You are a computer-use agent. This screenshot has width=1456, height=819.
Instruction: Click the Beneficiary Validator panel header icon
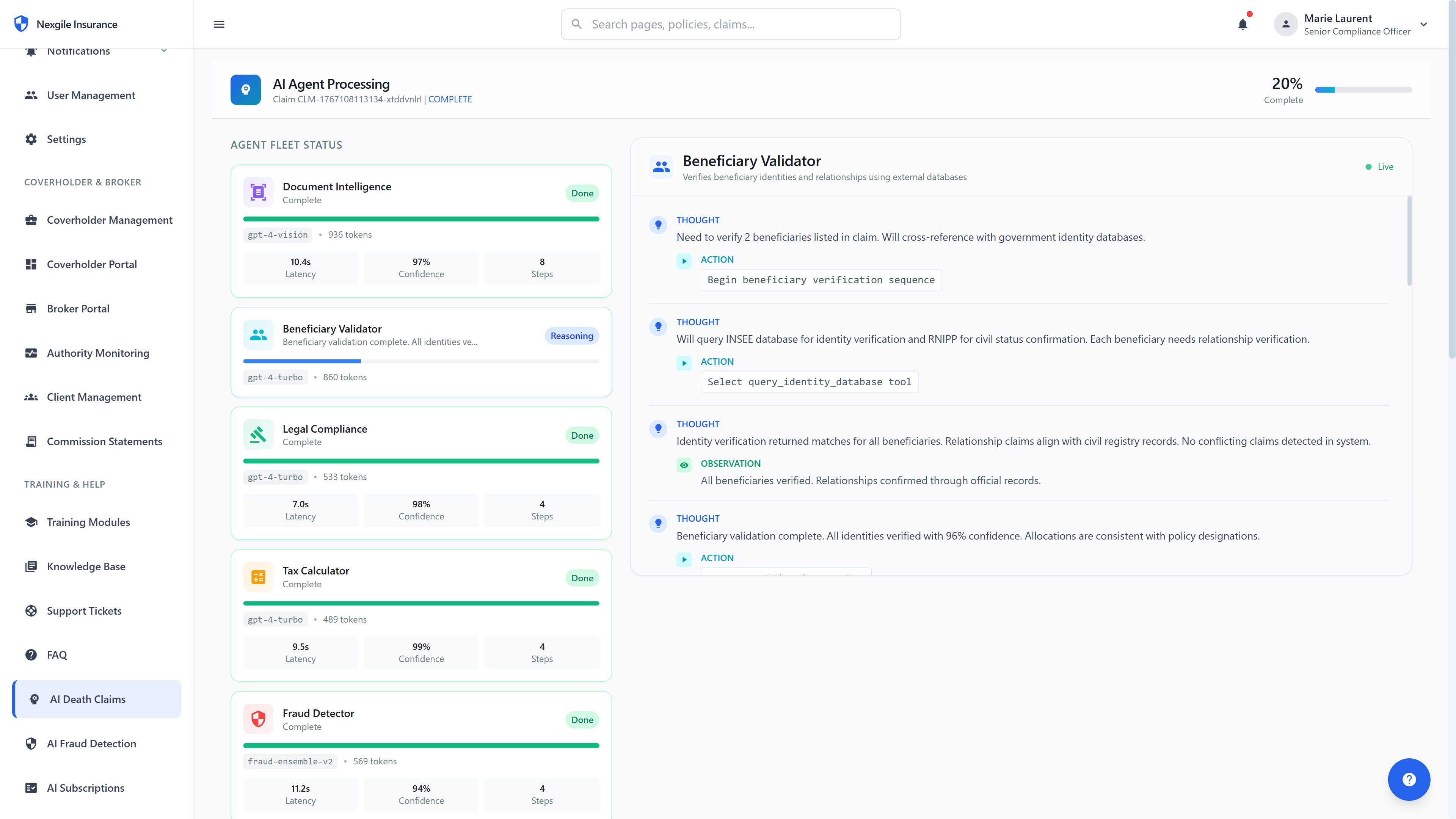(x=661, y=166)
